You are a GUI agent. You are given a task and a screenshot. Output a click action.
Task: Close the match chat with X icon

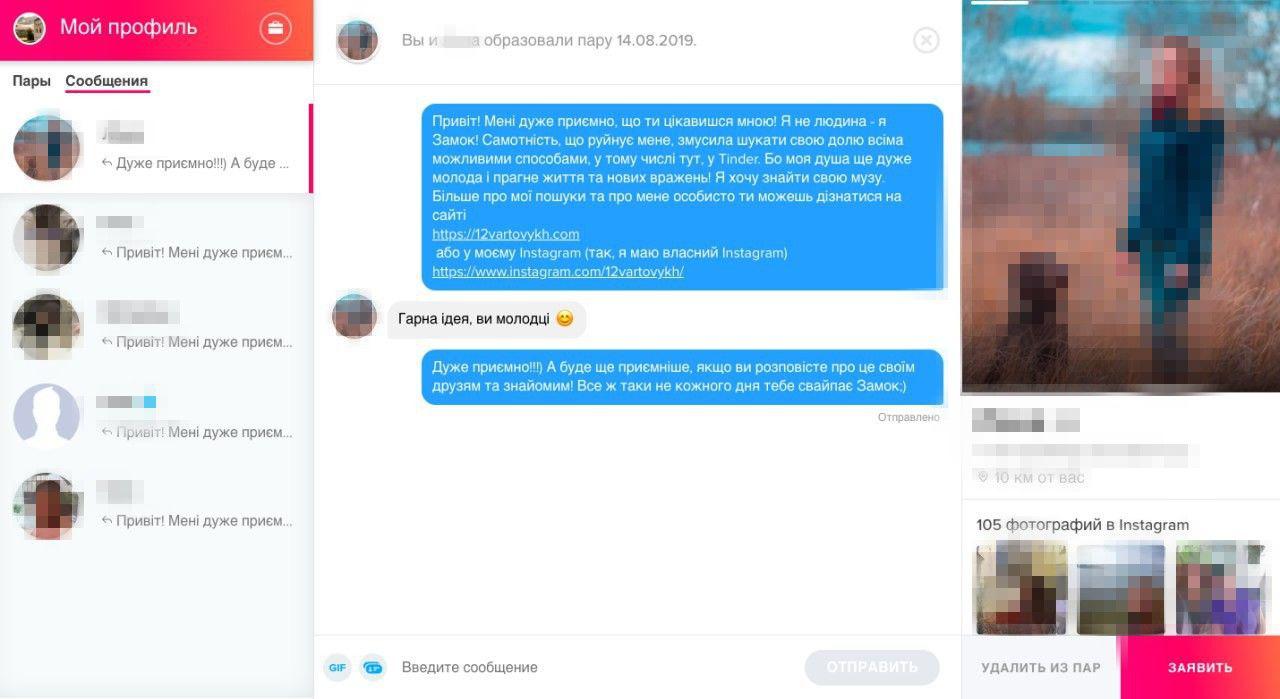point(926,40)
